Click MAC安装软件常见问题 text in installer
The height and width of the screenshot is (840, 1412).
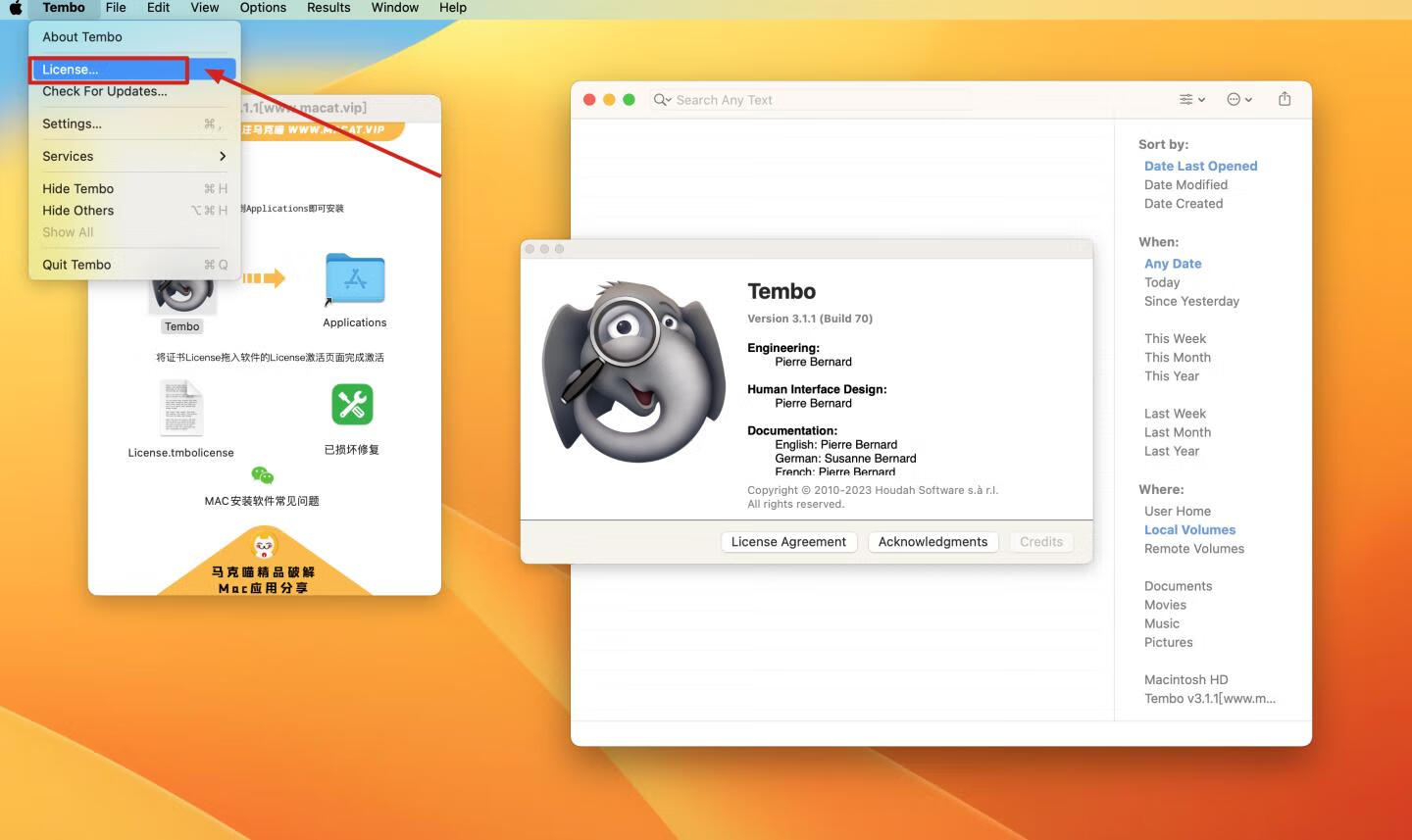[262, 501]
